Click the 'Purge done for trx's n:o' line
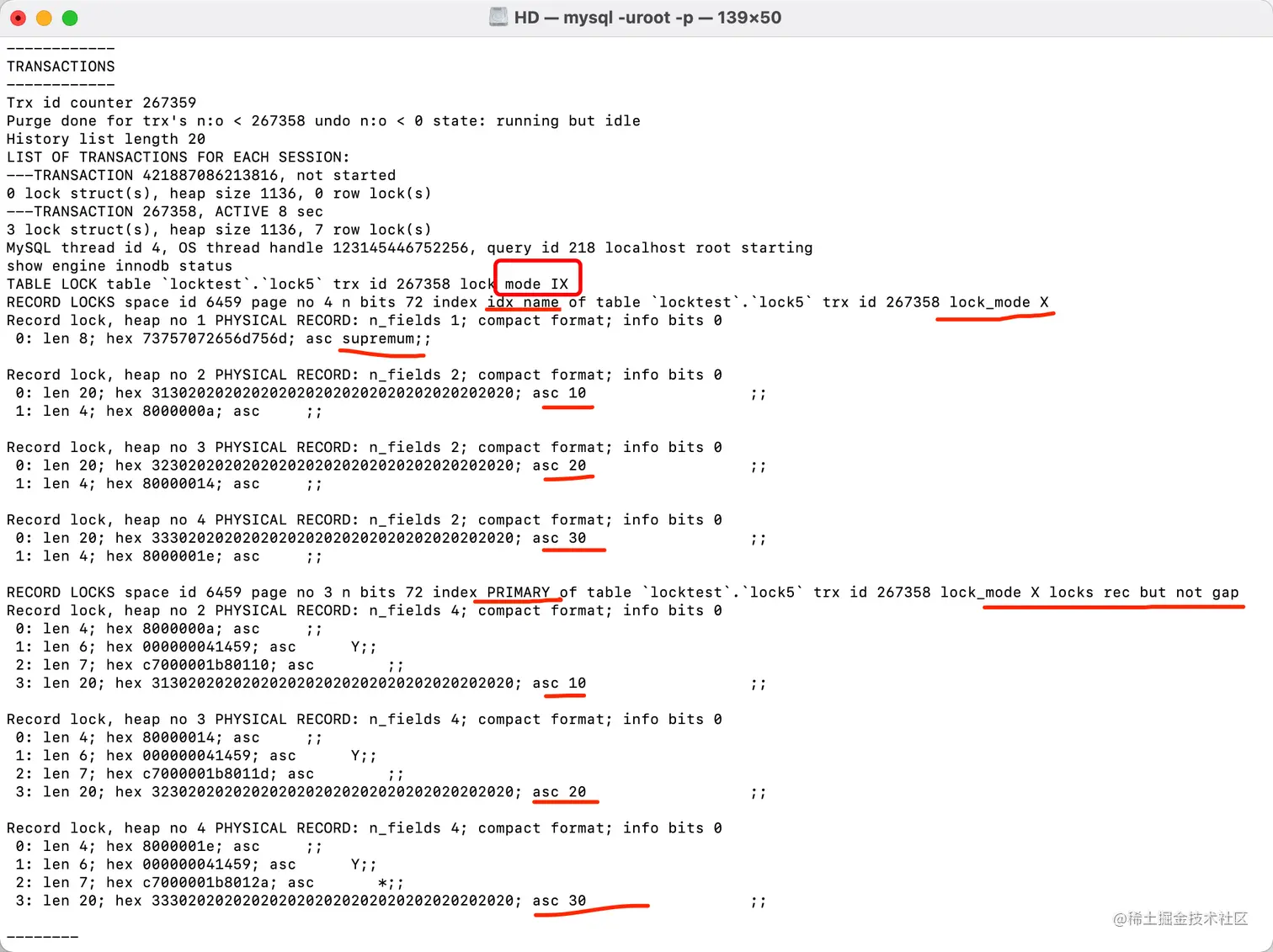This screenshot has width=1273, height=952. pyautogui.click(x=323, y=121)
